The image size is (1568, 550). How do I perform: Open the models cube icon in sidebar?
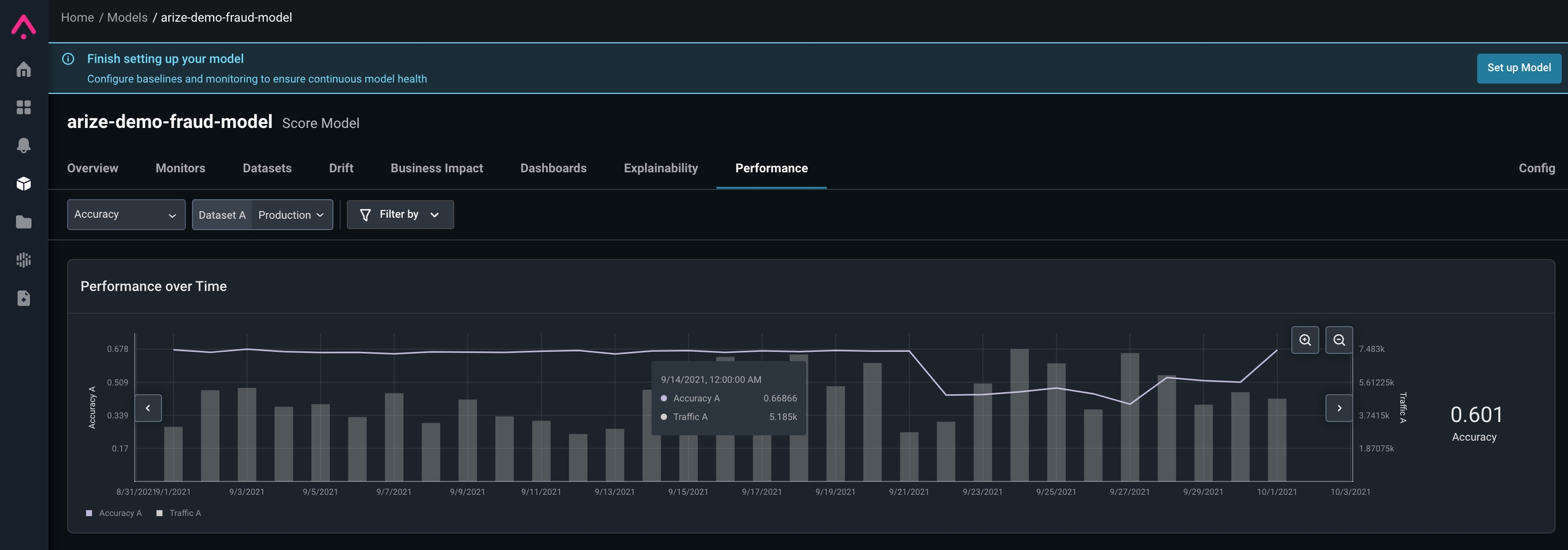click(x=24, y=184)
